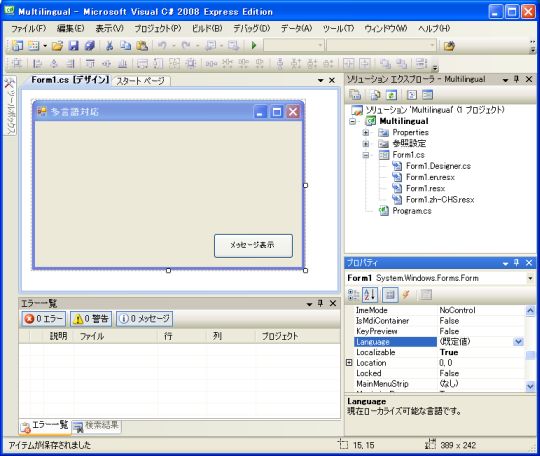This screenshot has width=540, height=456.
Task: Expand the Properties folder node
Action: (366, 132)
